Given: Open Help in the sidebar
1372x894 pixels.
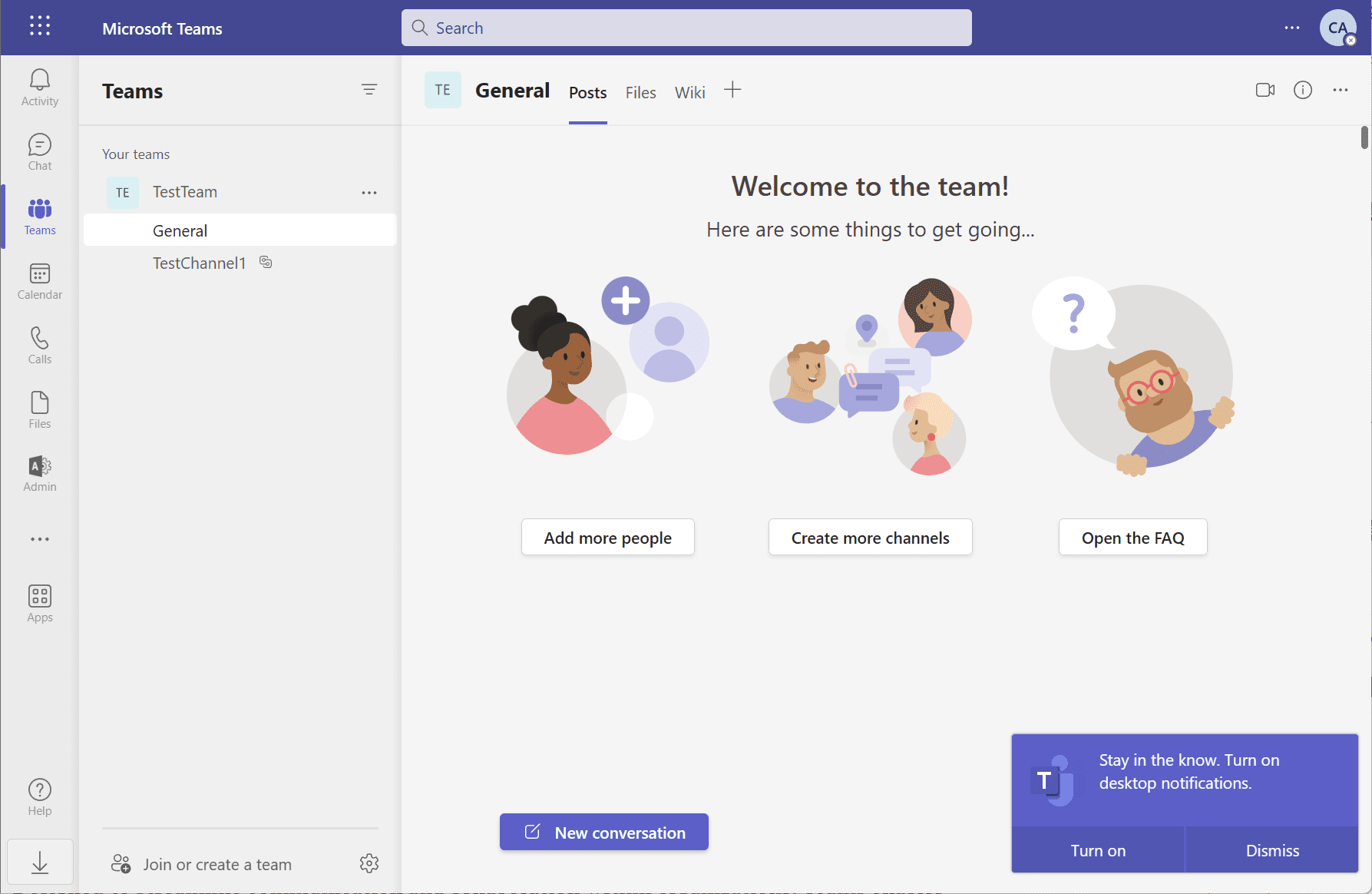Looking at the screenshot, I should click(x=40, y=797).
